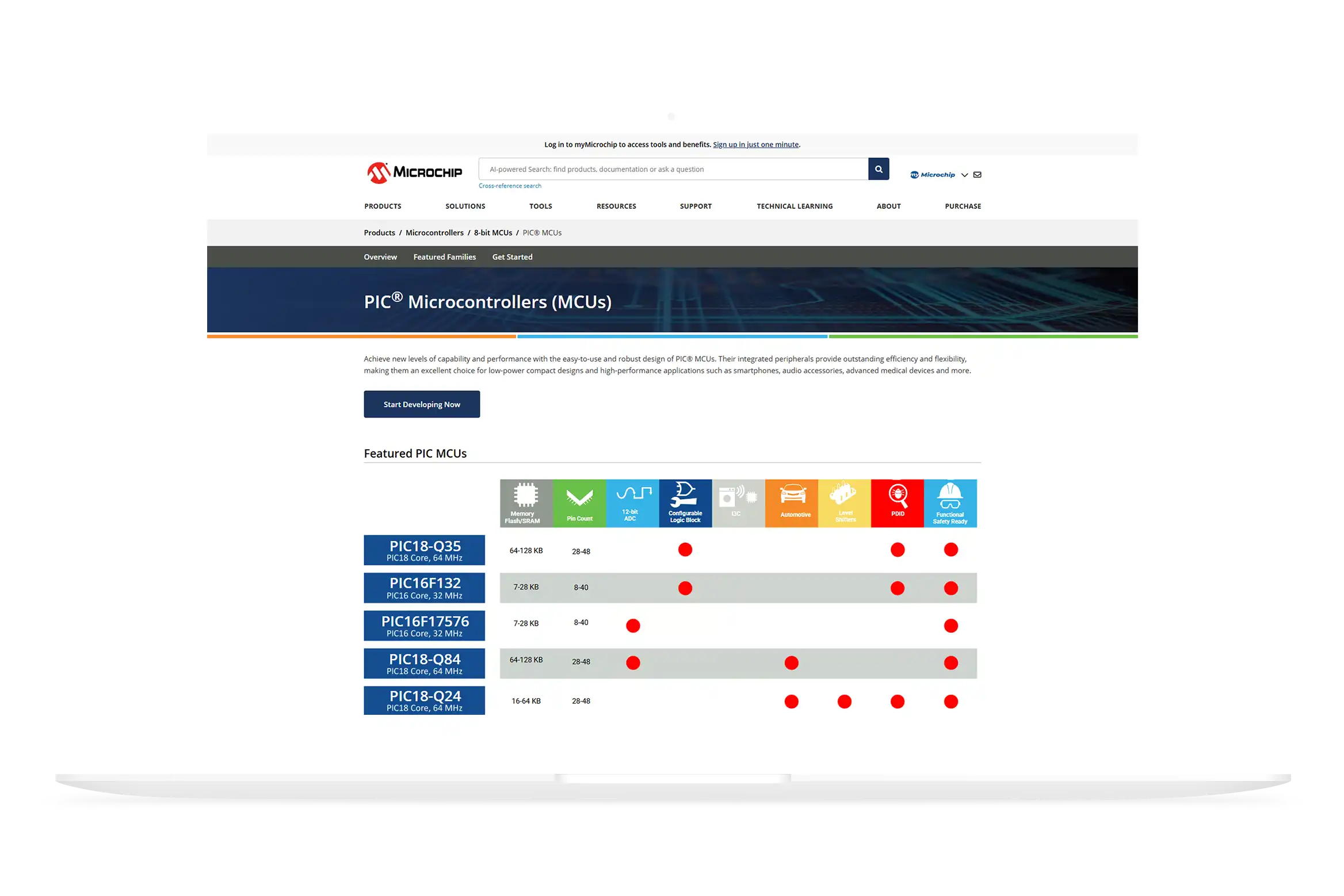
Task: Go to 8-bit MCUs breadcrumb
Action: click(x=492, y=232)
